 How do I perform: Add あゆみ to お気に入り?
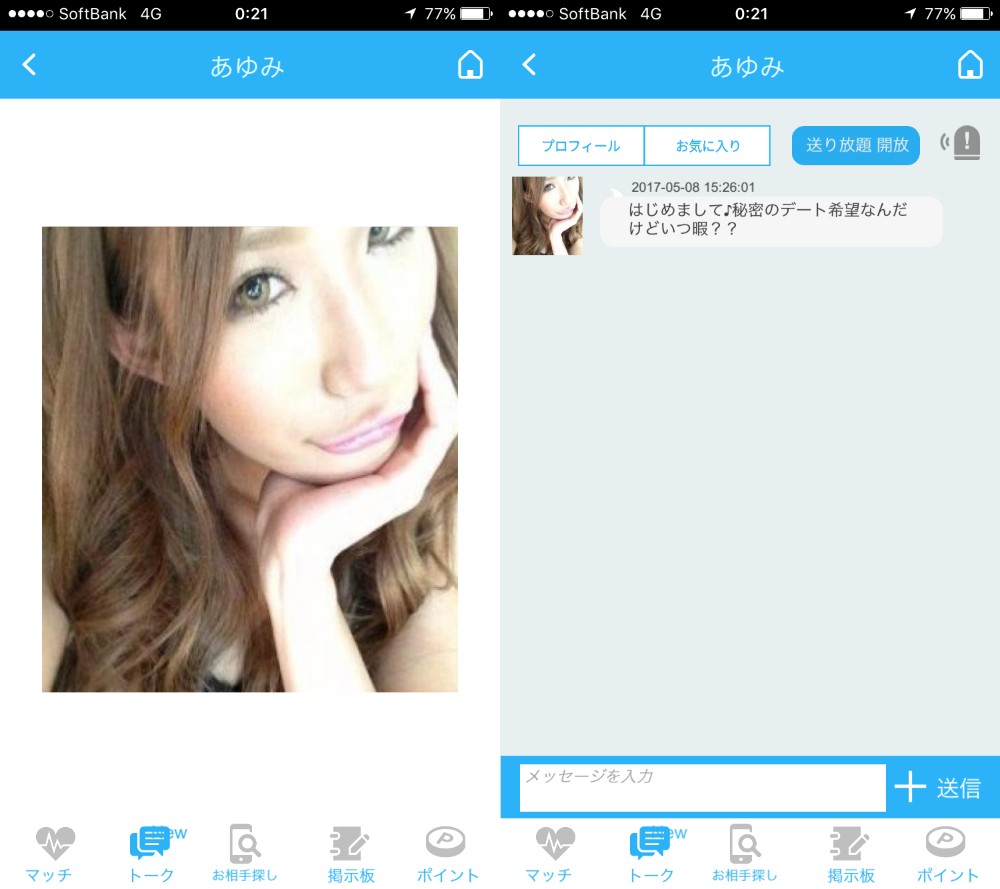[x=707, y=146]
